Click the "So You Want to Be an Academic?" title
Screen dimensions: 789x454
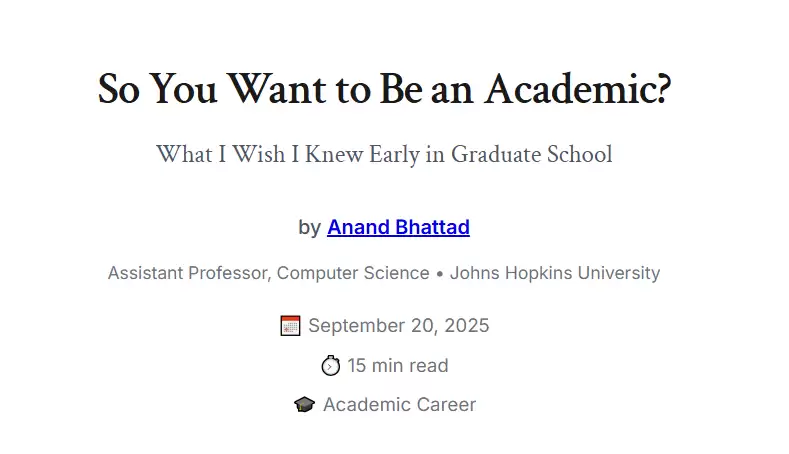(x=384, y=90)
